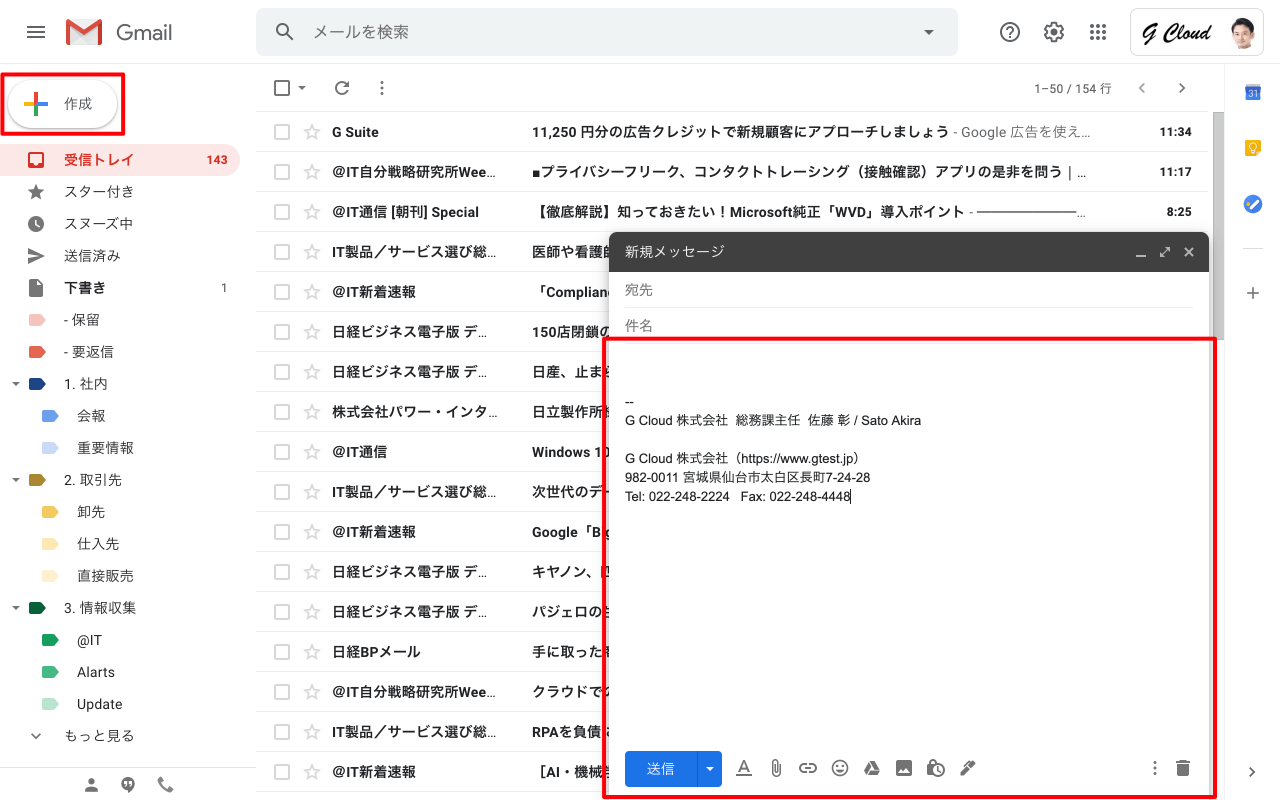Open formatting options in compose toolbar
Viewport: 1280px width, 800px height.
click(744, 768)
